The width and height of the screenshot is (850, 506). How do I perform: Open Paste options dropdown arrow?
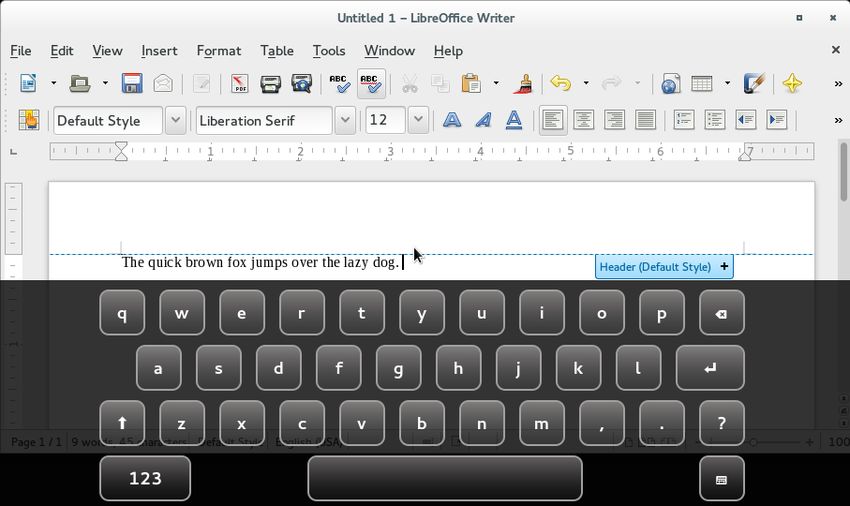495,84
